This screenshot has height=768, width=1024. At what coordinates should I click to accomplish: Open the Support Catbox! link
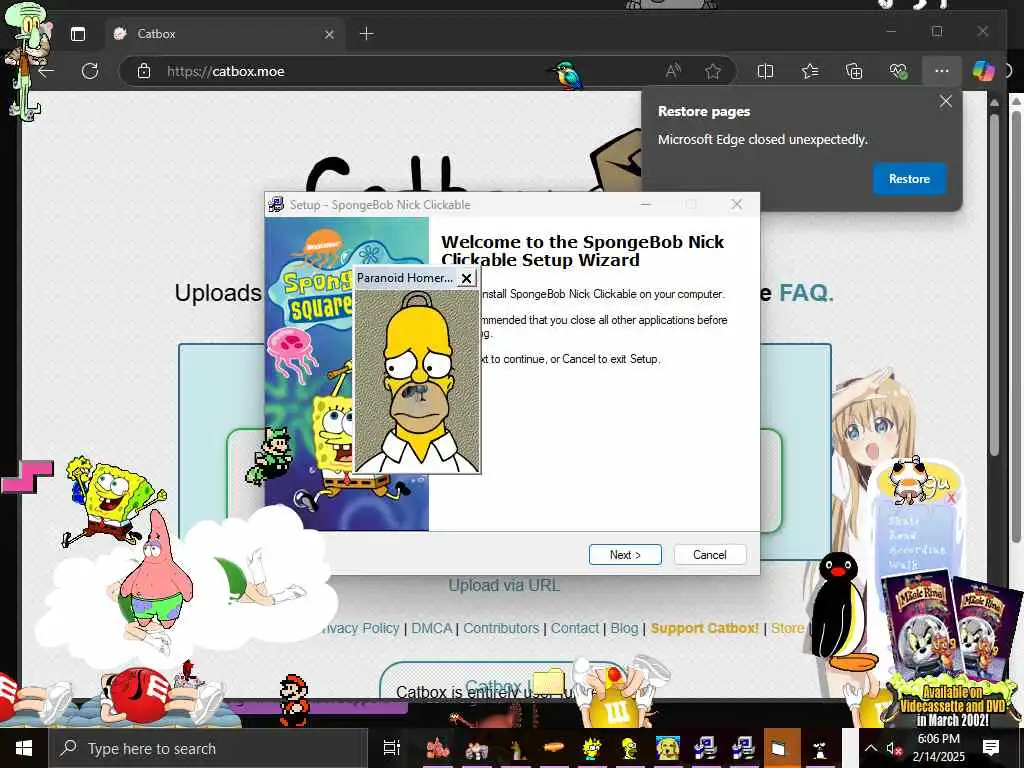tap(705, 628)
